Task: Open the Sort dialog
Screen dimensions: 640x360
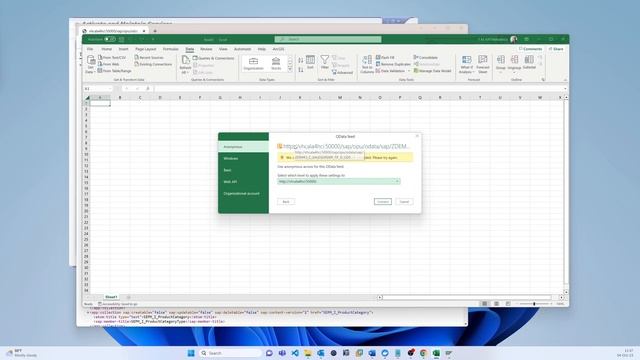Action: click(x=310, y=62)
